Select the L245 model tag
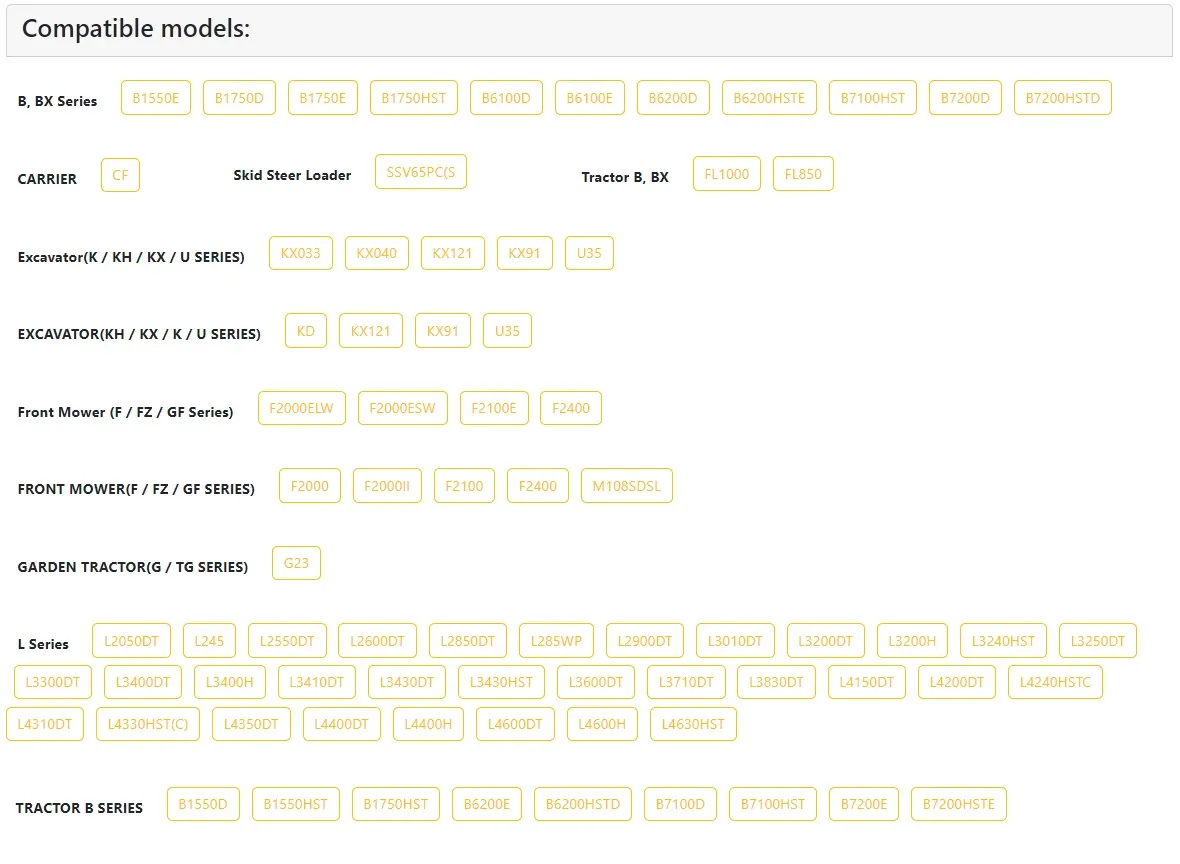The height and width of the screenshot is (864, 1180). pos(209,641)
